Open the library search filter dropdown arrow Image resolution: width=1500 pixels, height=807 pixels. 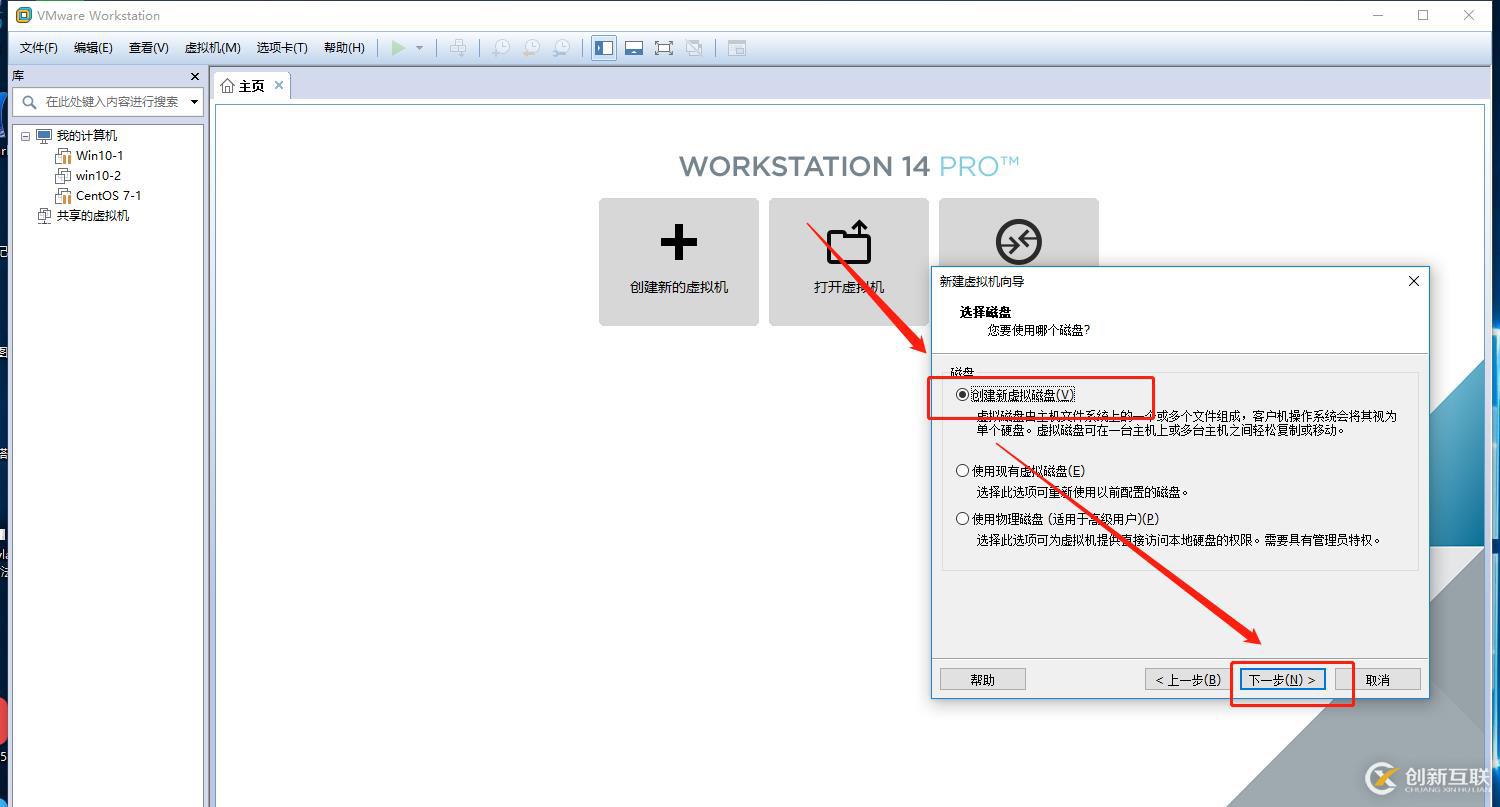(x=194, y=102)
